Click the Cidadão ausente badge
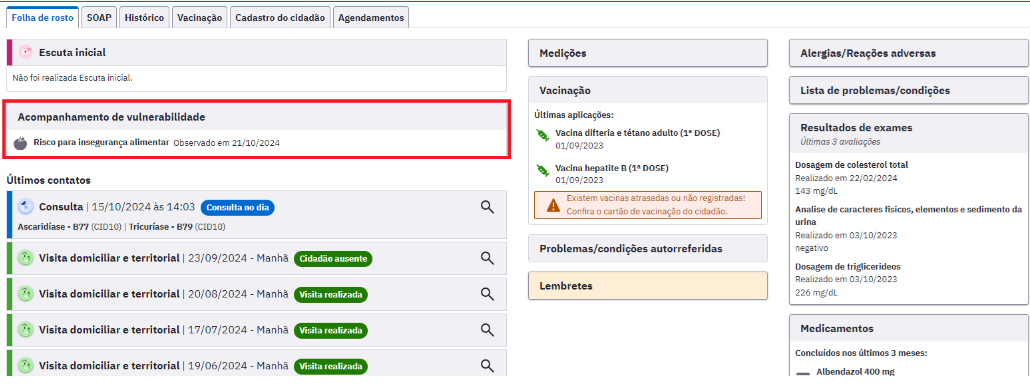Viewport: 1030px width, 385px height. (333, 258)
